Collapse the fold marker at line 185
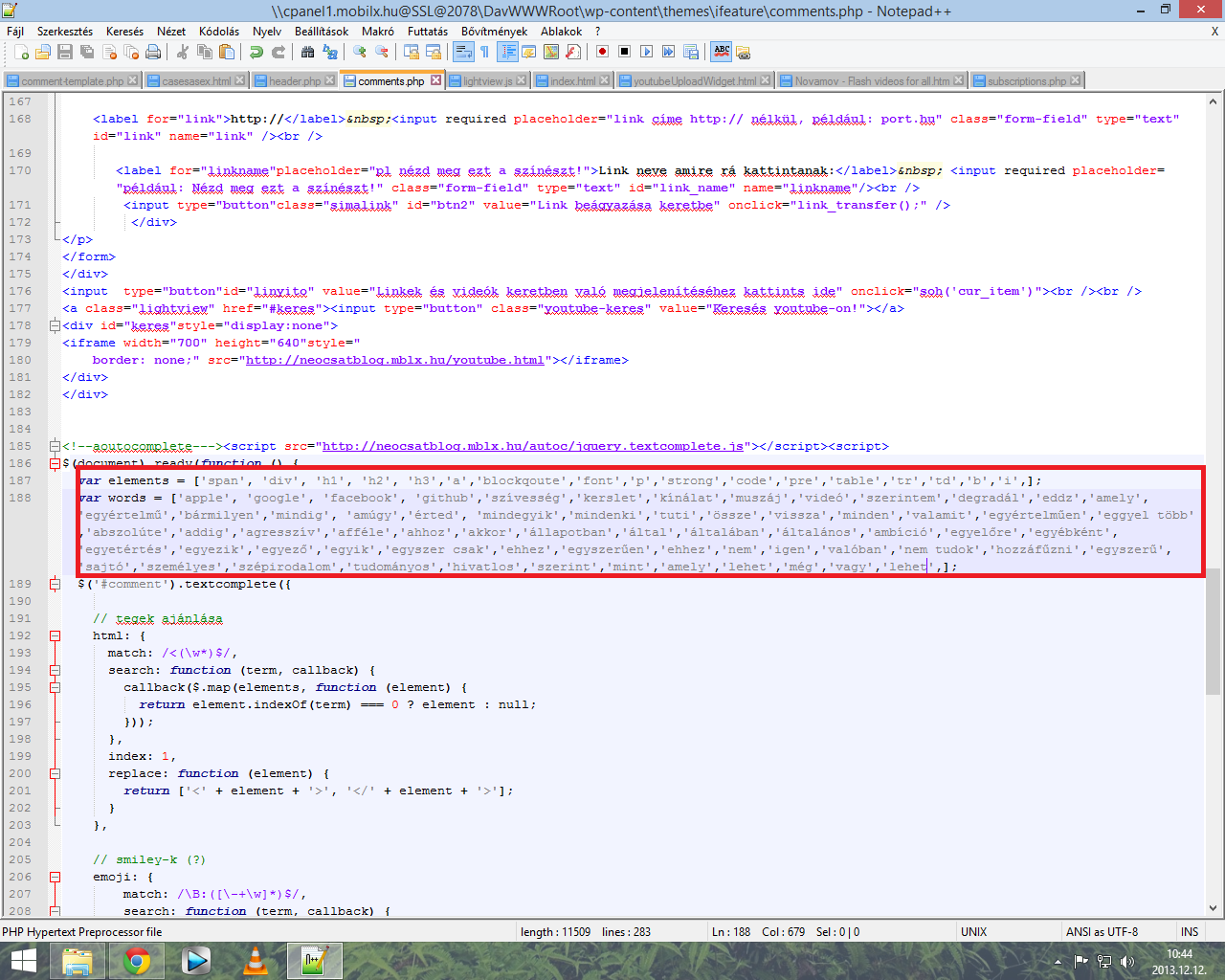The image size is (1225, 980). point(55,446)
